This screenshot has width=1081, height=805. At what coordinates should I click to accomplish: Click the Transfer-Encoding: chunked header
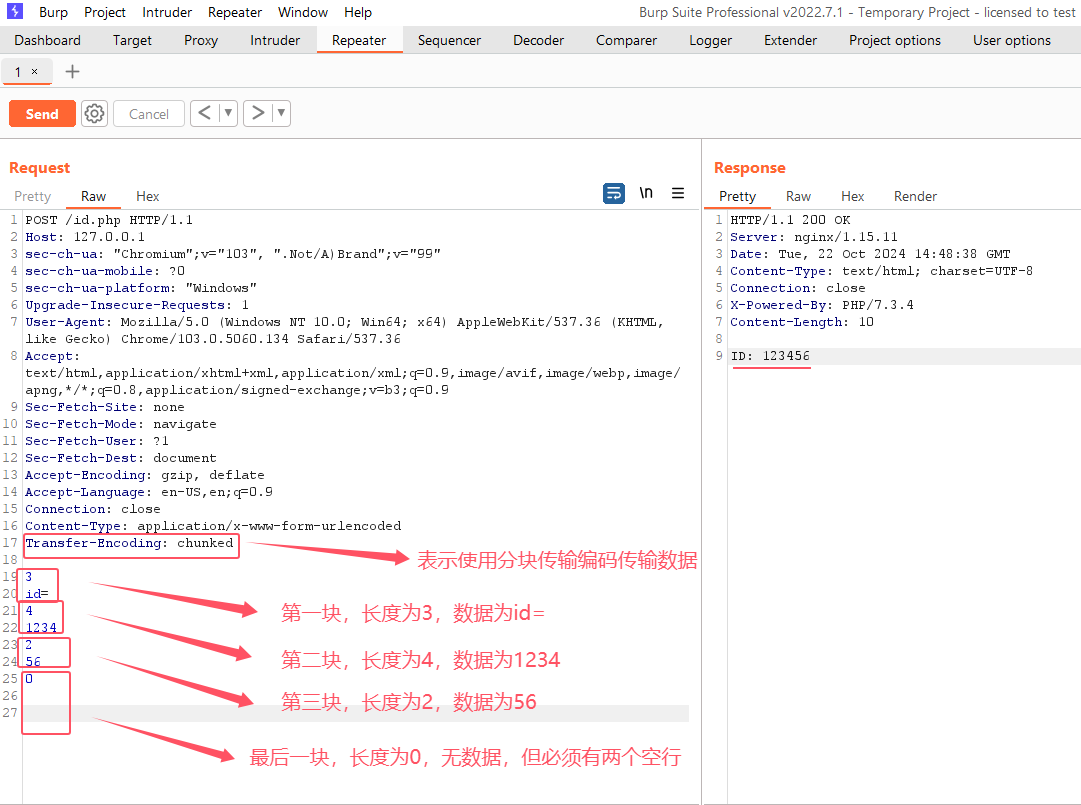130,543
